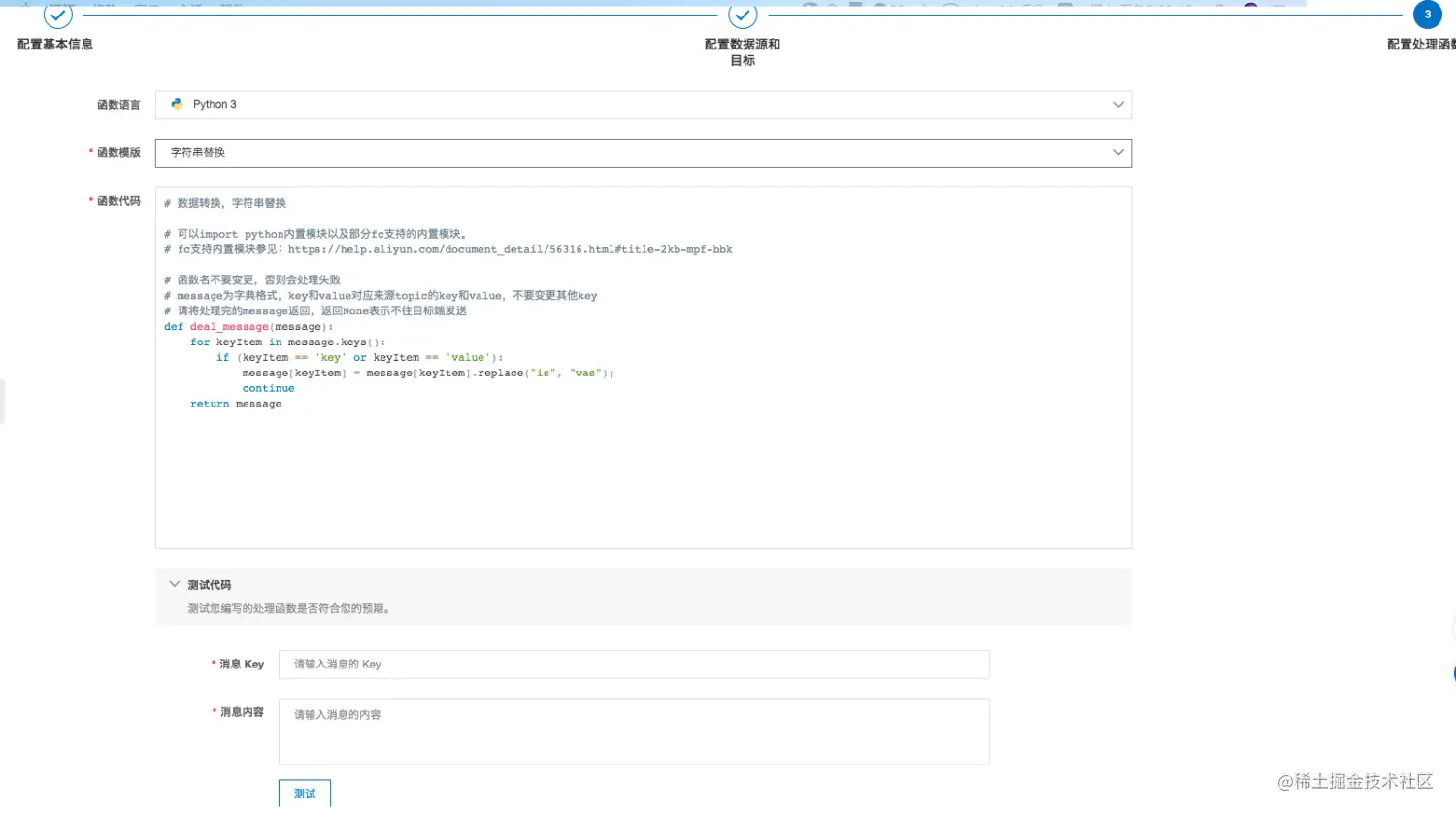Click the checkmark icon for 配置数据源和目标 step
The image size is (1456, 814).
pyautogui.click(x=743, y=15)
